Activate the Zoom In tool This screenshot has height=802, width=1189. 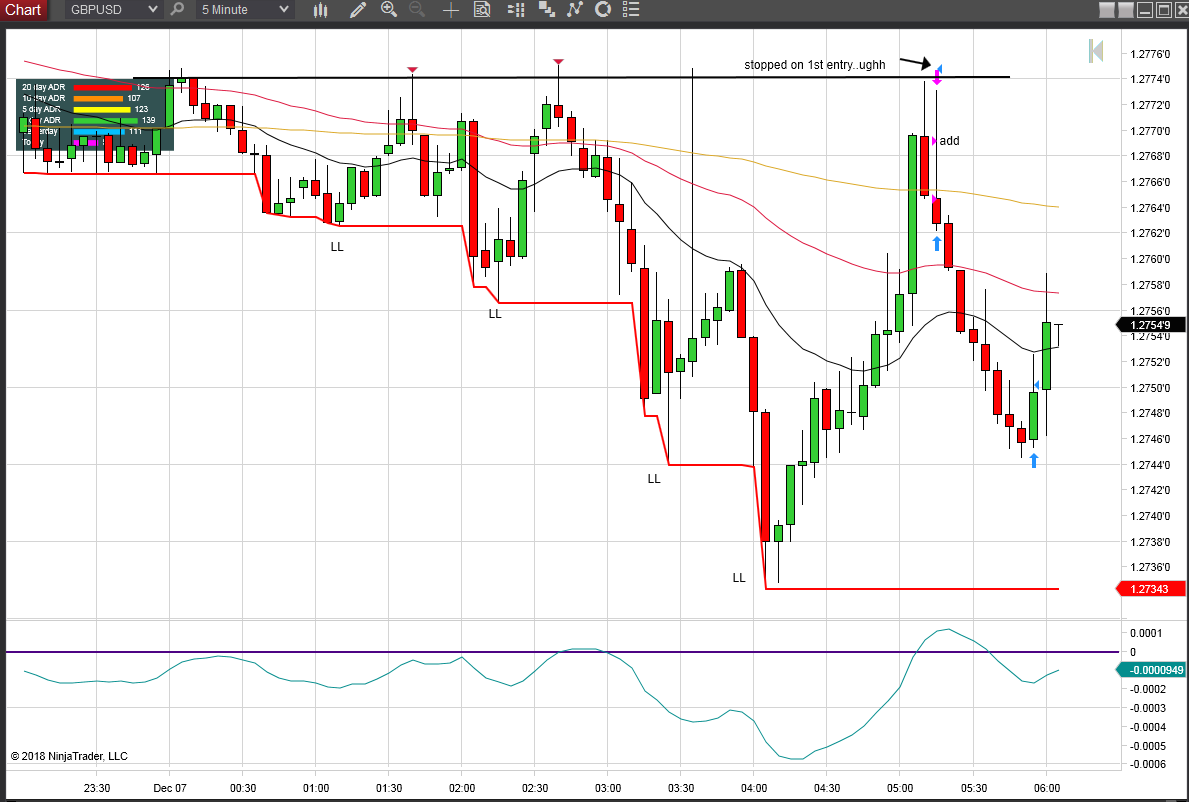pos(389,10)
